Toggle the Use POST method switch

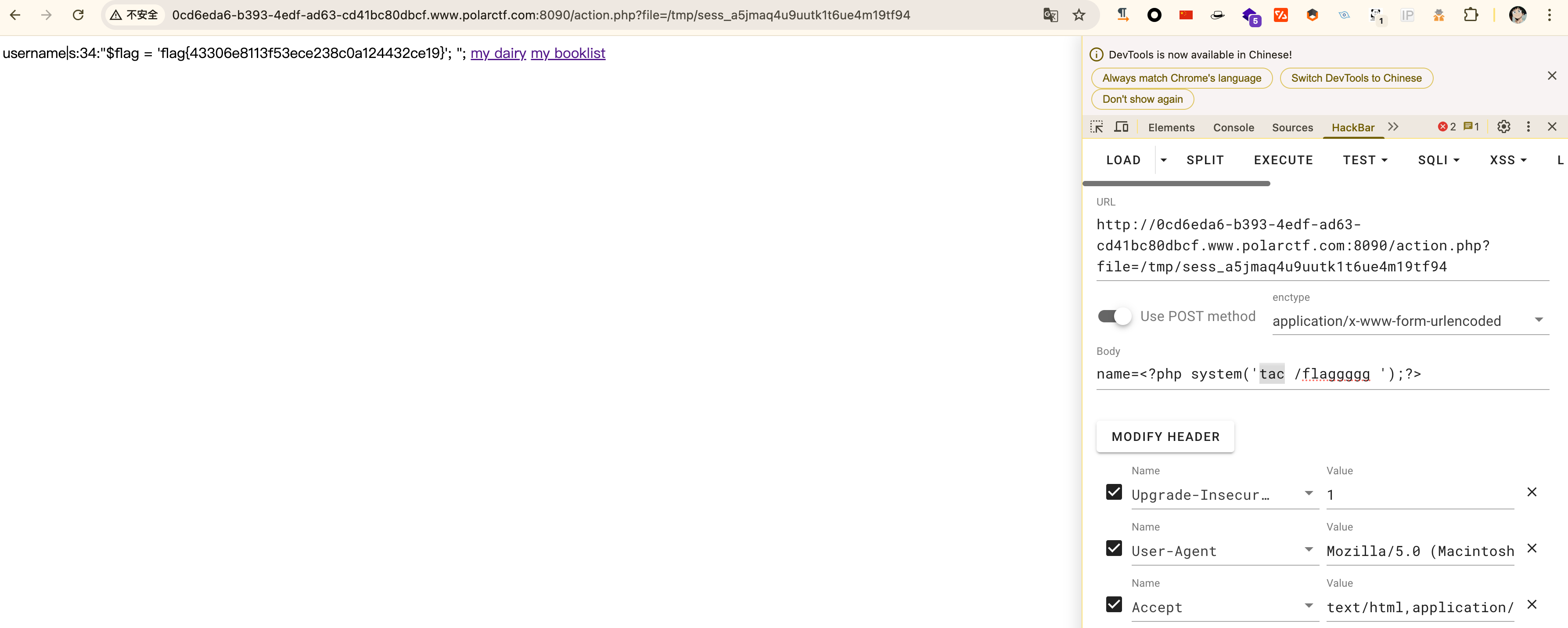tap(1114, 316)
